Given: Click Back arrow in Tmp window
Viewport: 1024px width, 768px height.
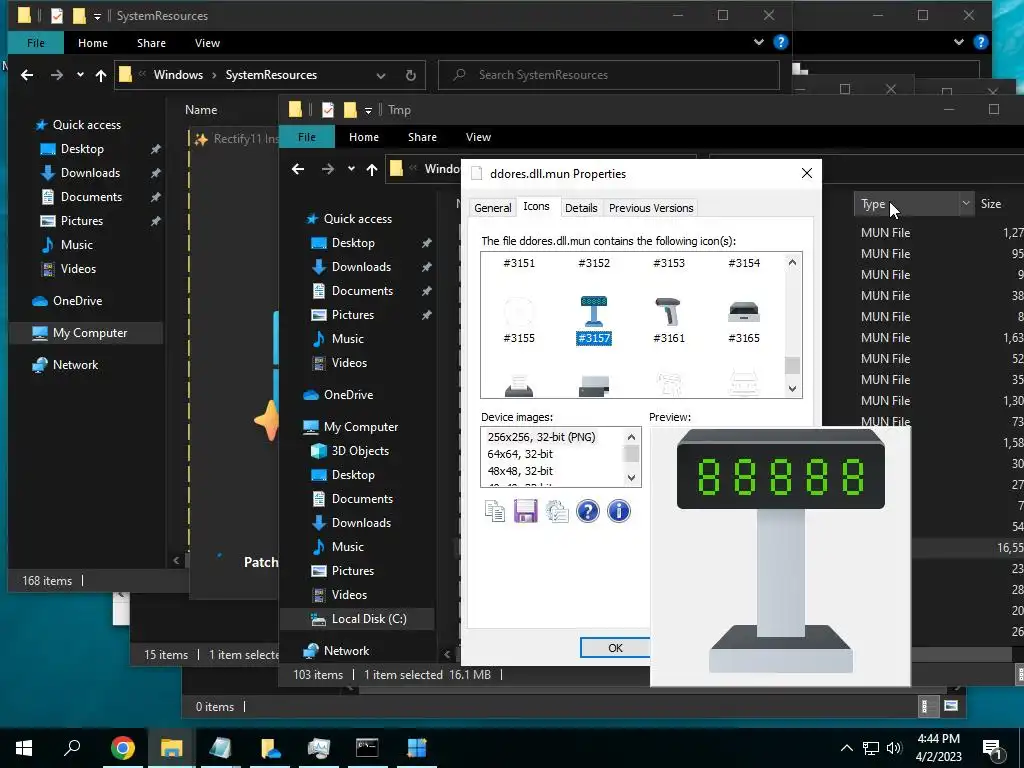Looking at the screenshot, I should [x=298, y=169].
